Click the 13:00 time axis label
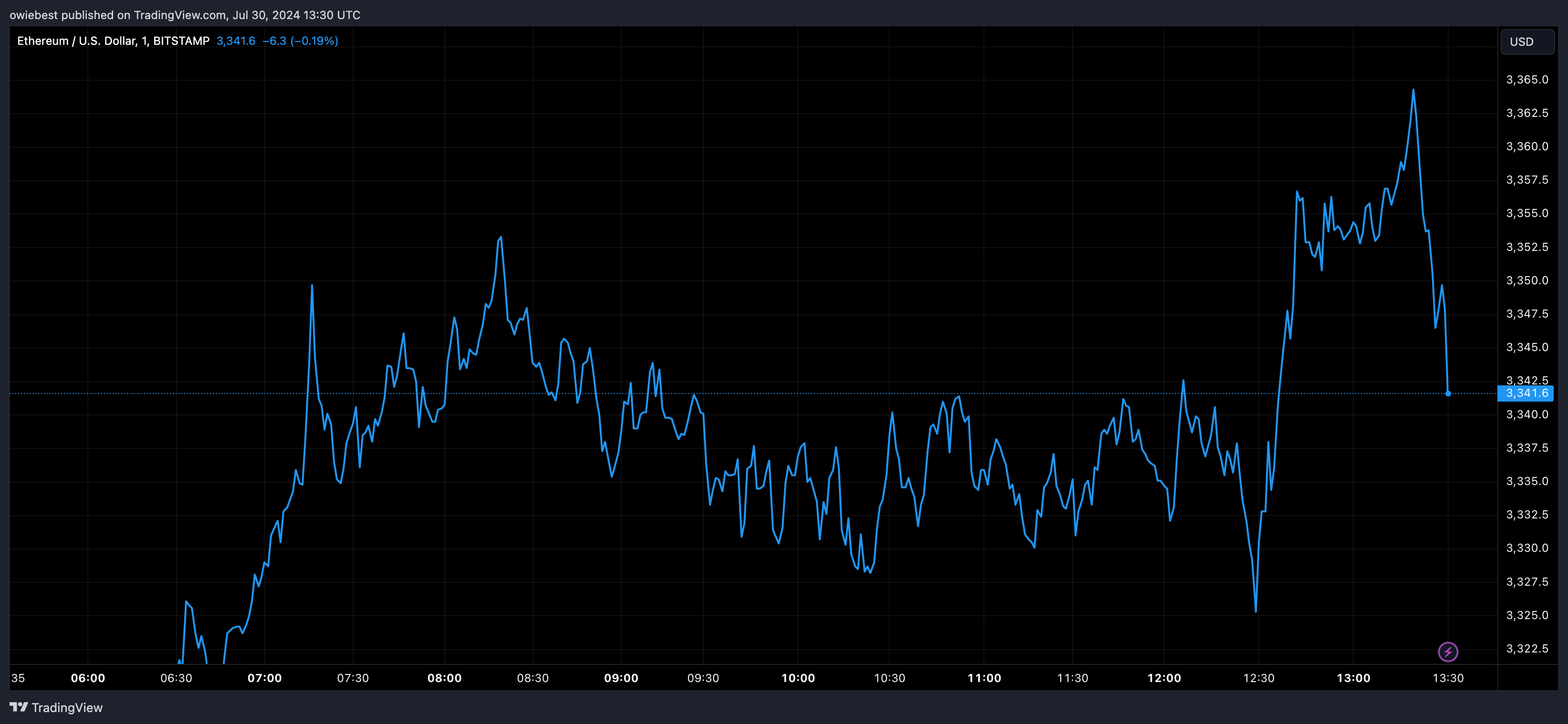1568x724 pixels. click(x=1353, y=678)
